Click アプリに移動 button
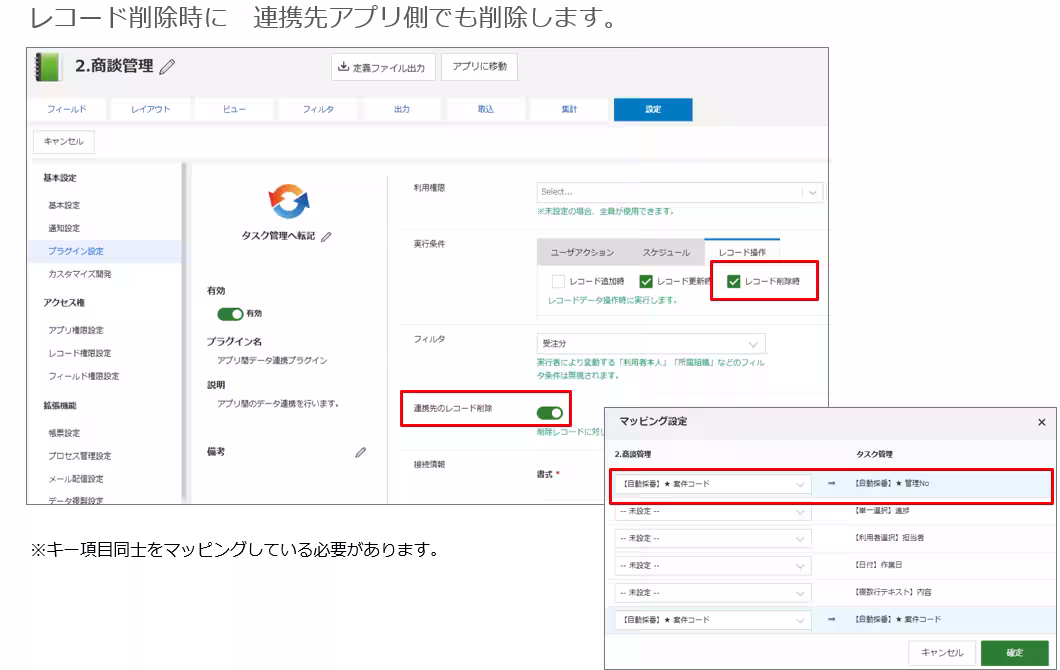1060x670 pixels. click(x=479, y=66)
